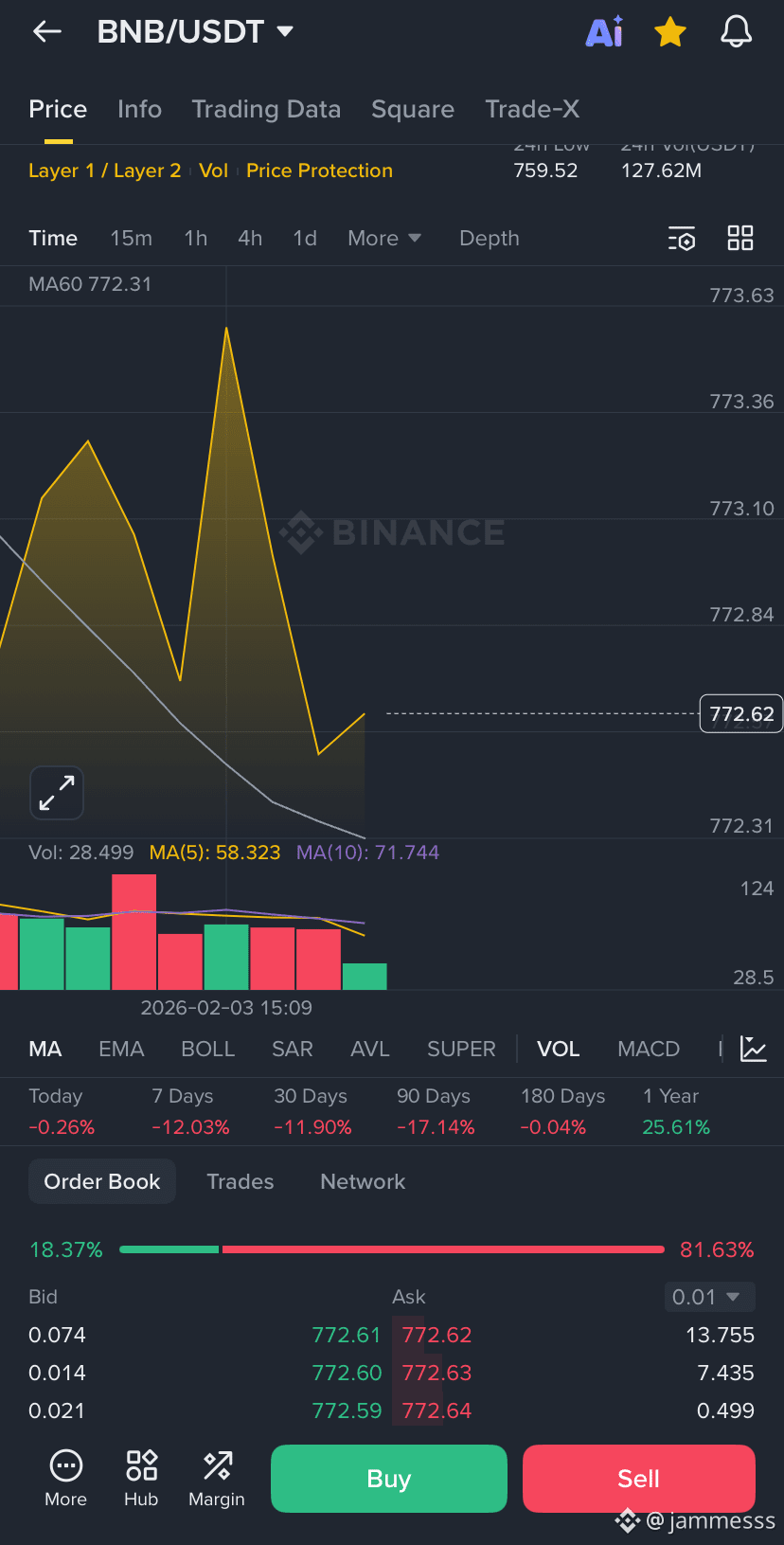Tap the green Buy button
This screenshot has height=1545, width=784.
click(389, 1479)
